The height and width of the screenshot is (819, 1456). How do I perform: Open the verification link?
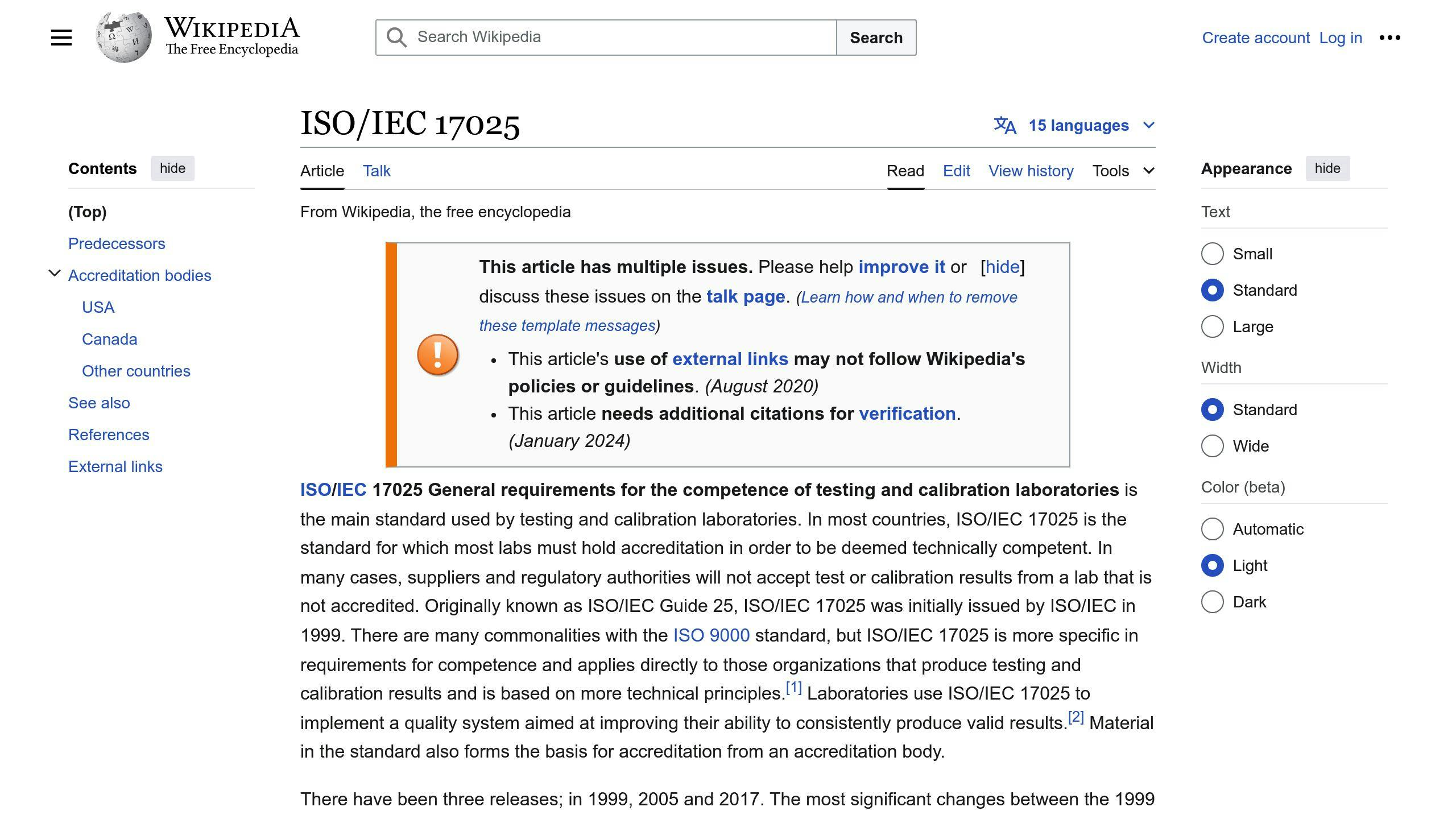point(907,413)
